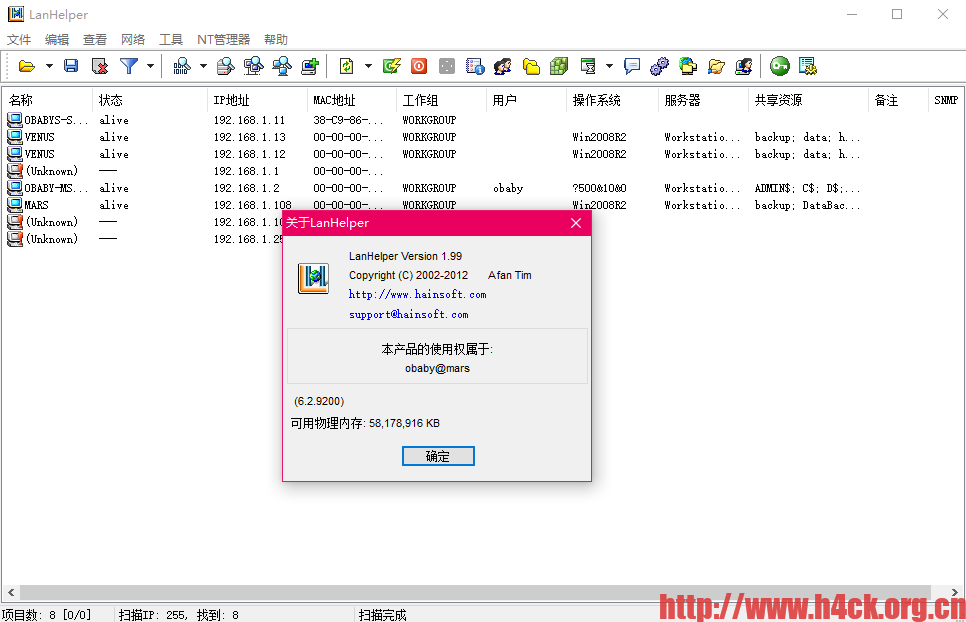
Task: Click the floppy disk save icon
Action: click(x=71, y=66)
